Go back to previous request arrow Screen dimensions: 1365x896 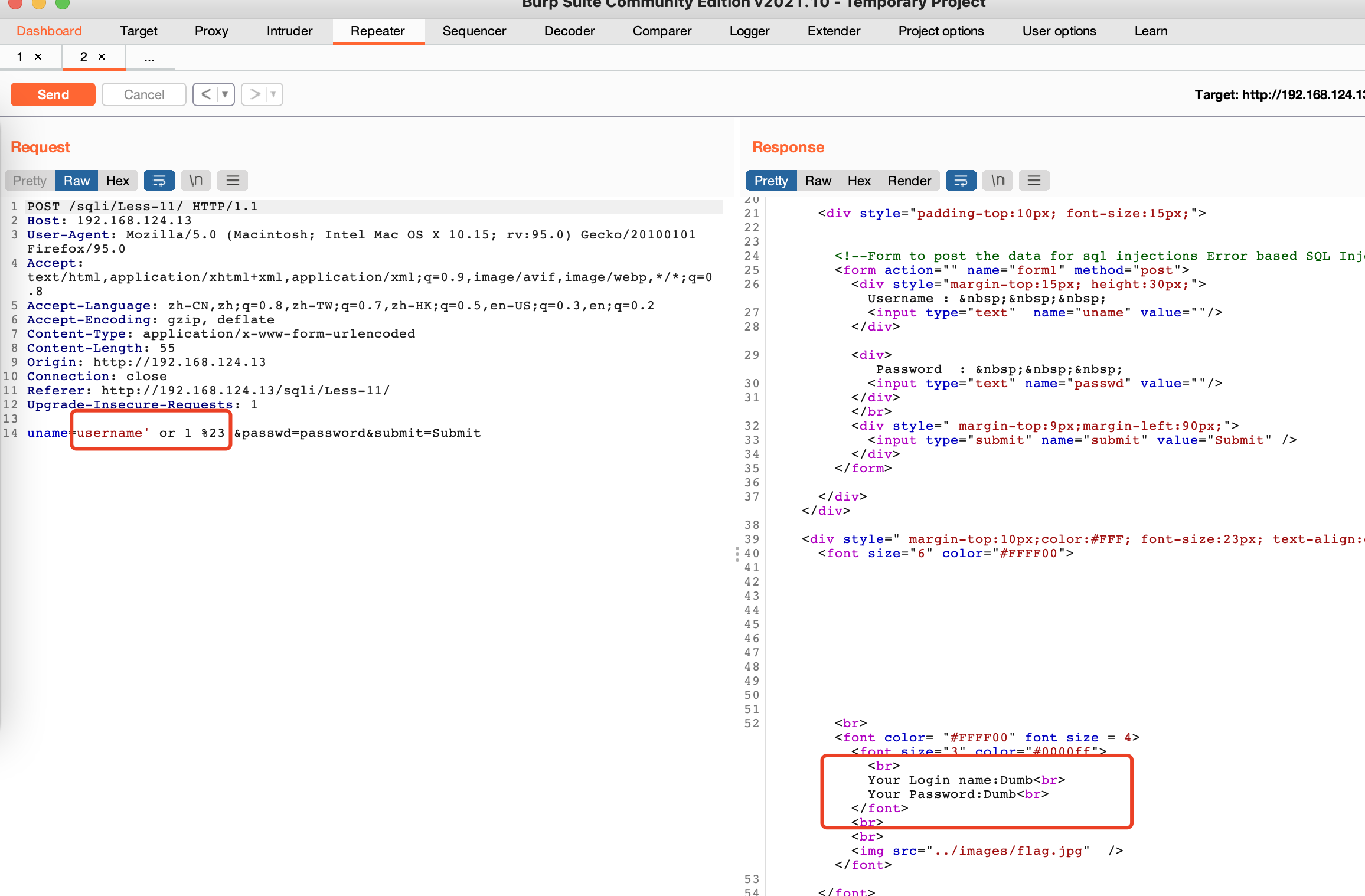point(206,94)
